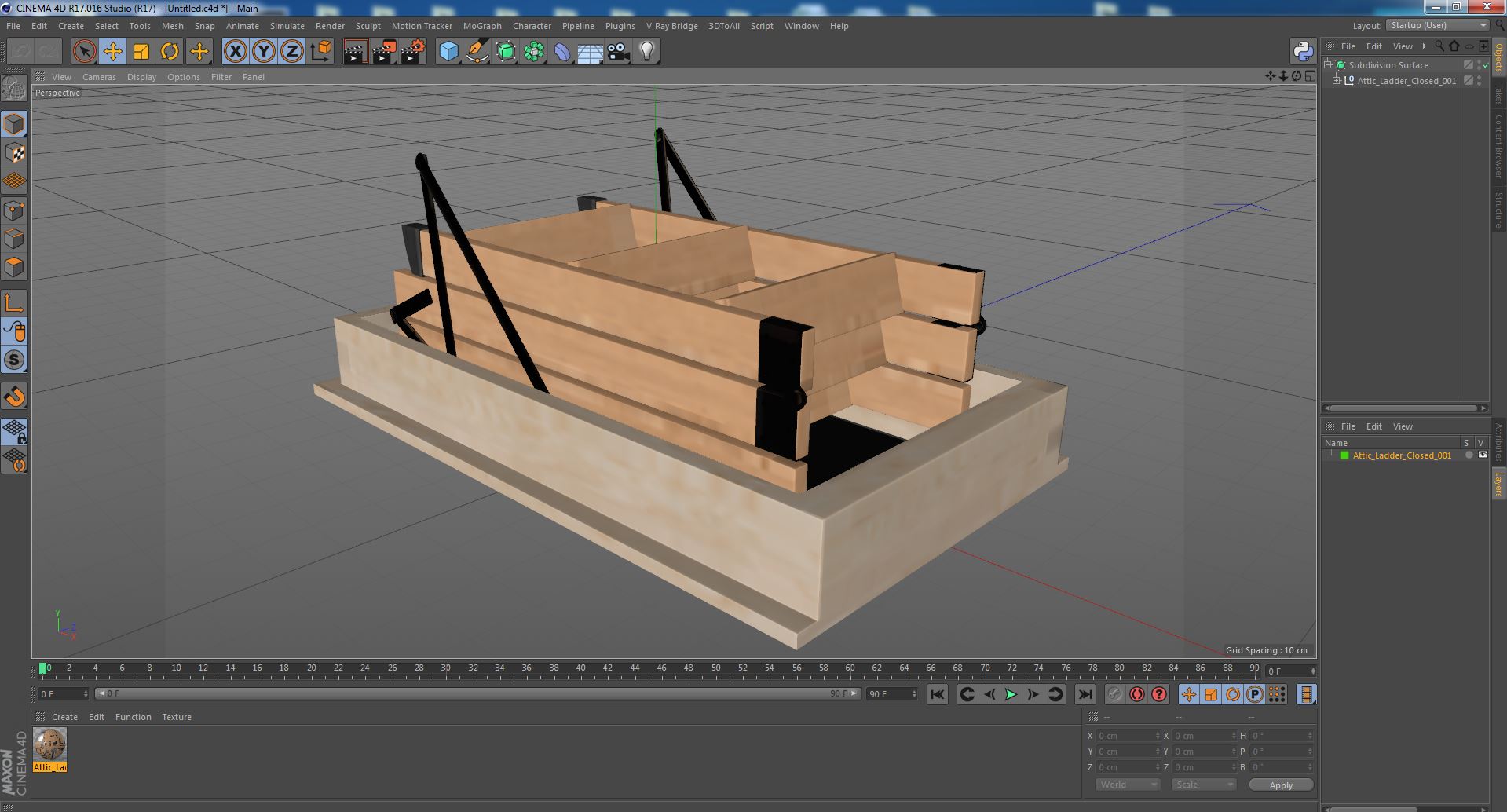Click frame 30 on the timeline ruler

445,668
